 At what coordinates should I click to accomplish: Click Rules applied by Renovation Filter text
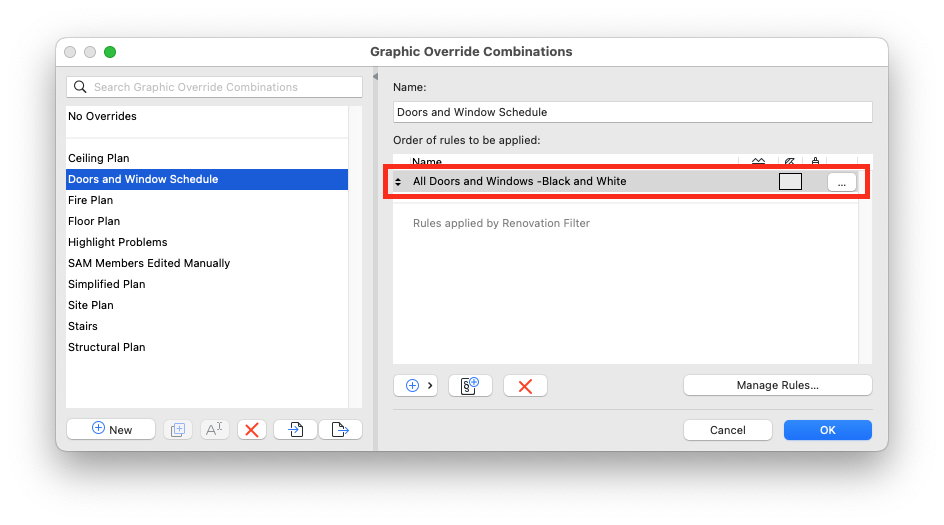point(501,223)
